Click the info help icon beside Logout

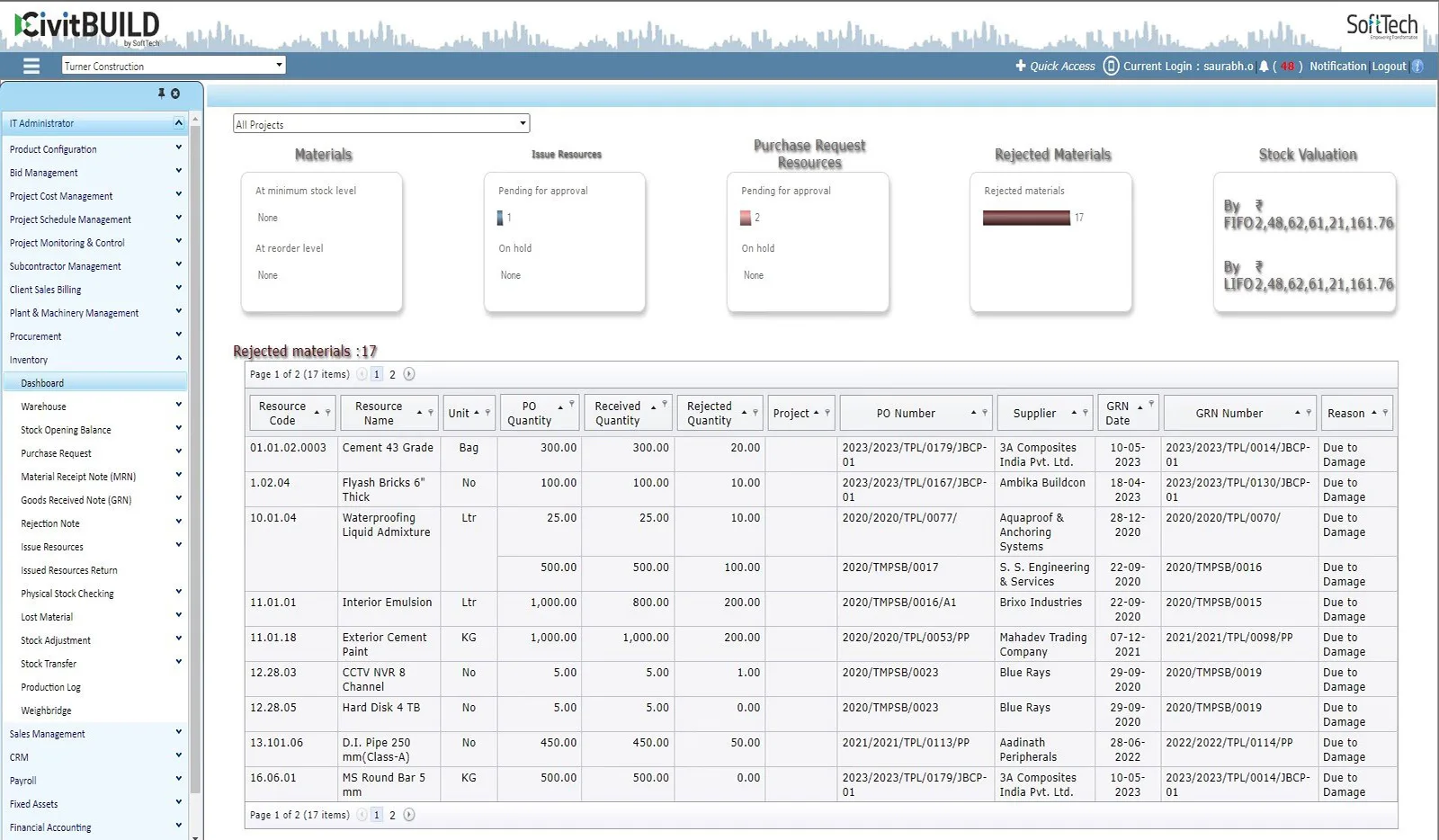[1417, 67]
